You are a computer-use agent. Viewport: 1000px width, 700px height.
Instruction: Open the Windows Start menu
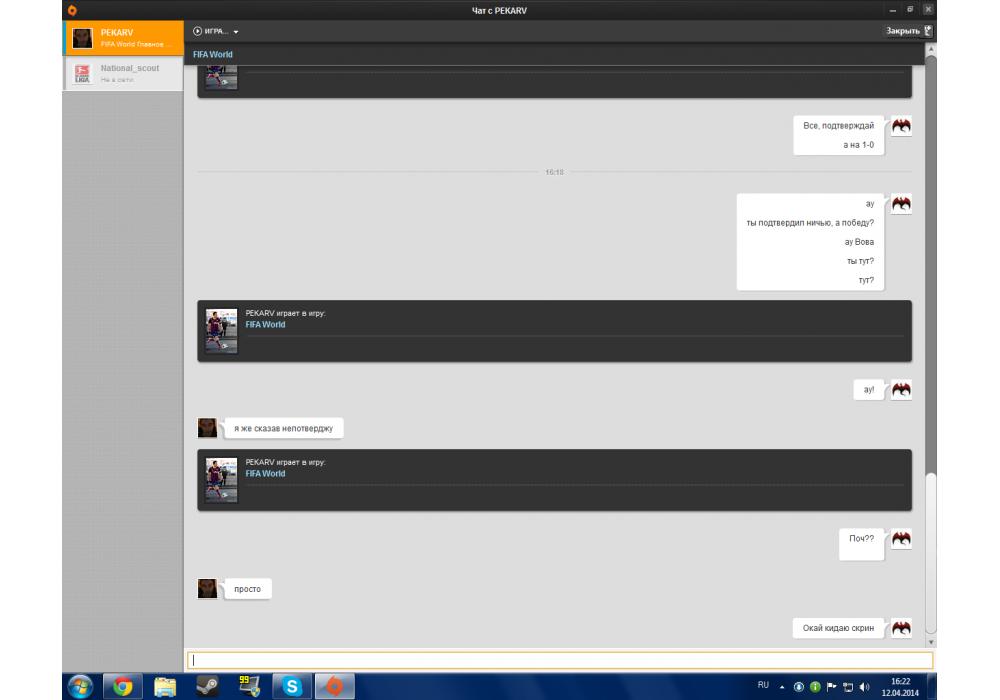click(x=80, y=686)
